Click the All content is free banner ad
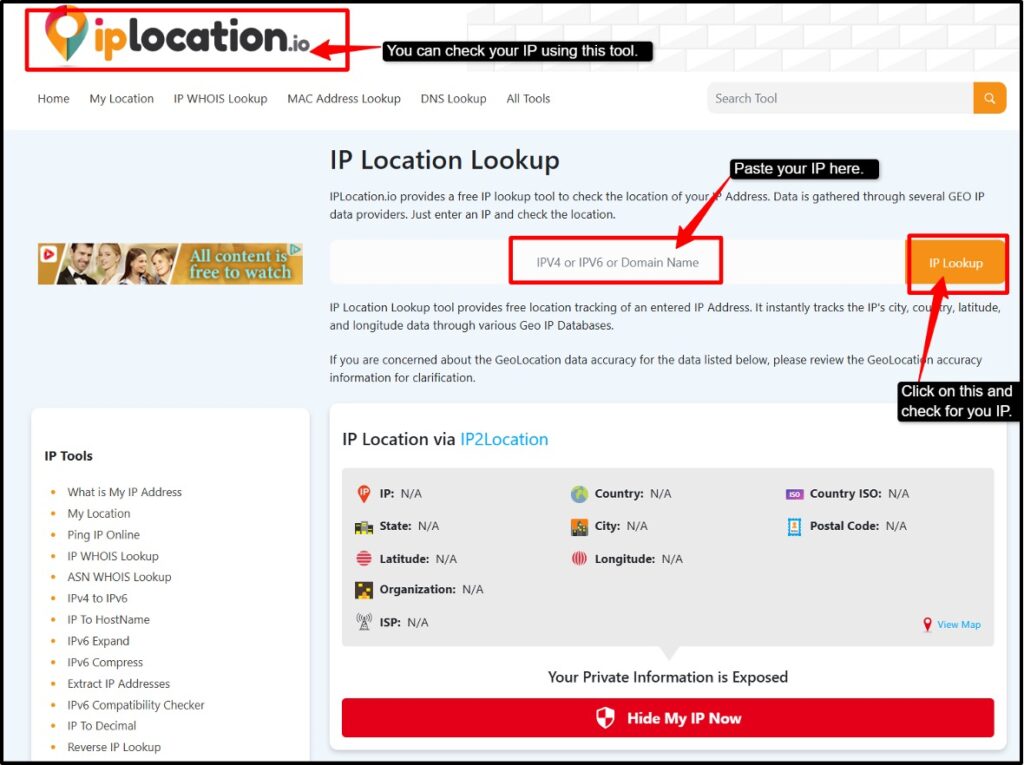This screenshot has width=1024, height=765. pos(170,264)
